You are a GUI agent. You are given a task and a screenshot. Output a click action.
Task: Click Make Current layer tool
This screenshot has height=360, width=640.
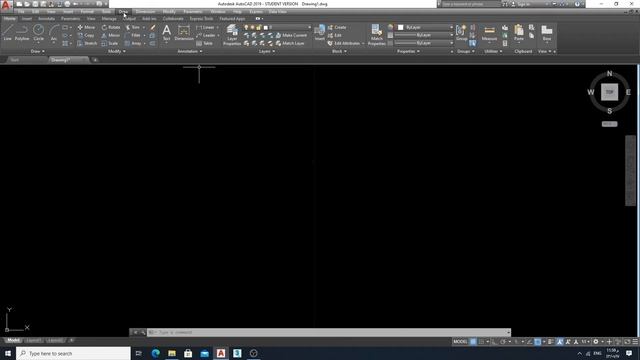[291, 36]
